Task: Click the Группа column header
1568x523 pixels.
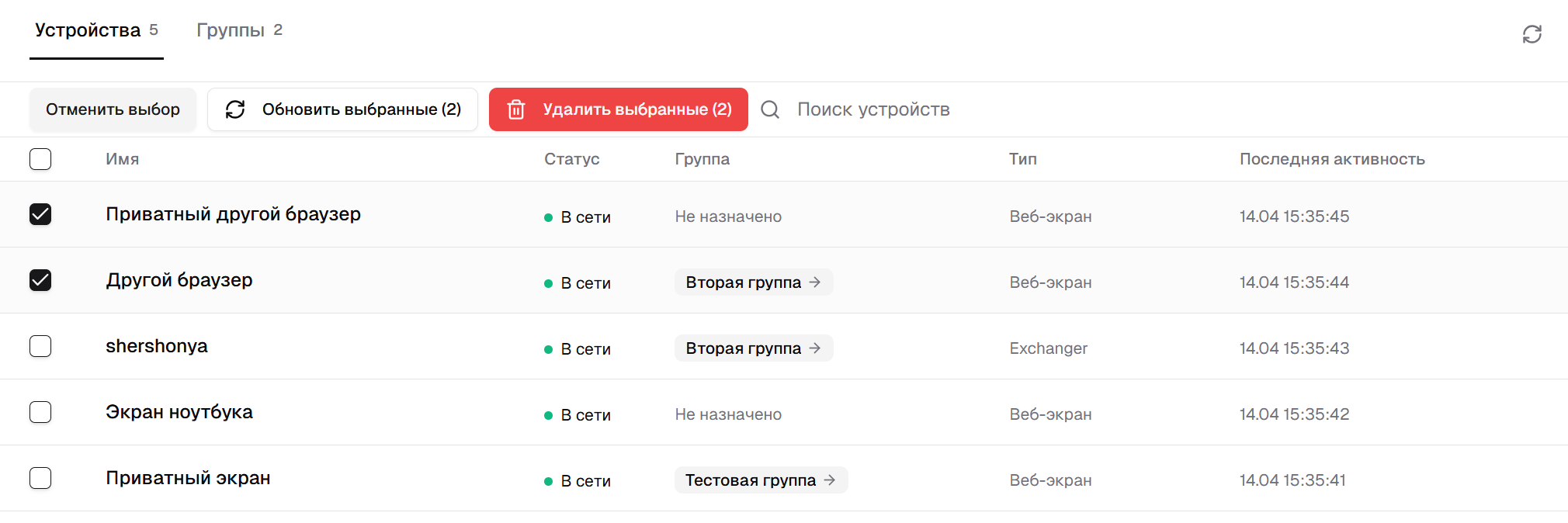Action: click(702, 159)
